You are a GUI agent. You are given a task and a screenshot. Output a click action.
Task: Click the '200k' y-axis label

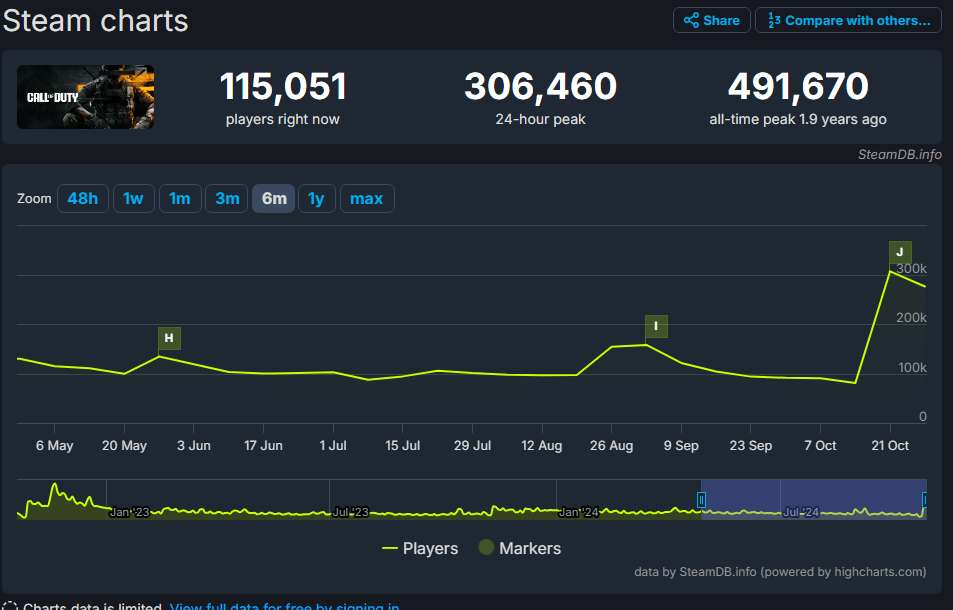(912, 318)
